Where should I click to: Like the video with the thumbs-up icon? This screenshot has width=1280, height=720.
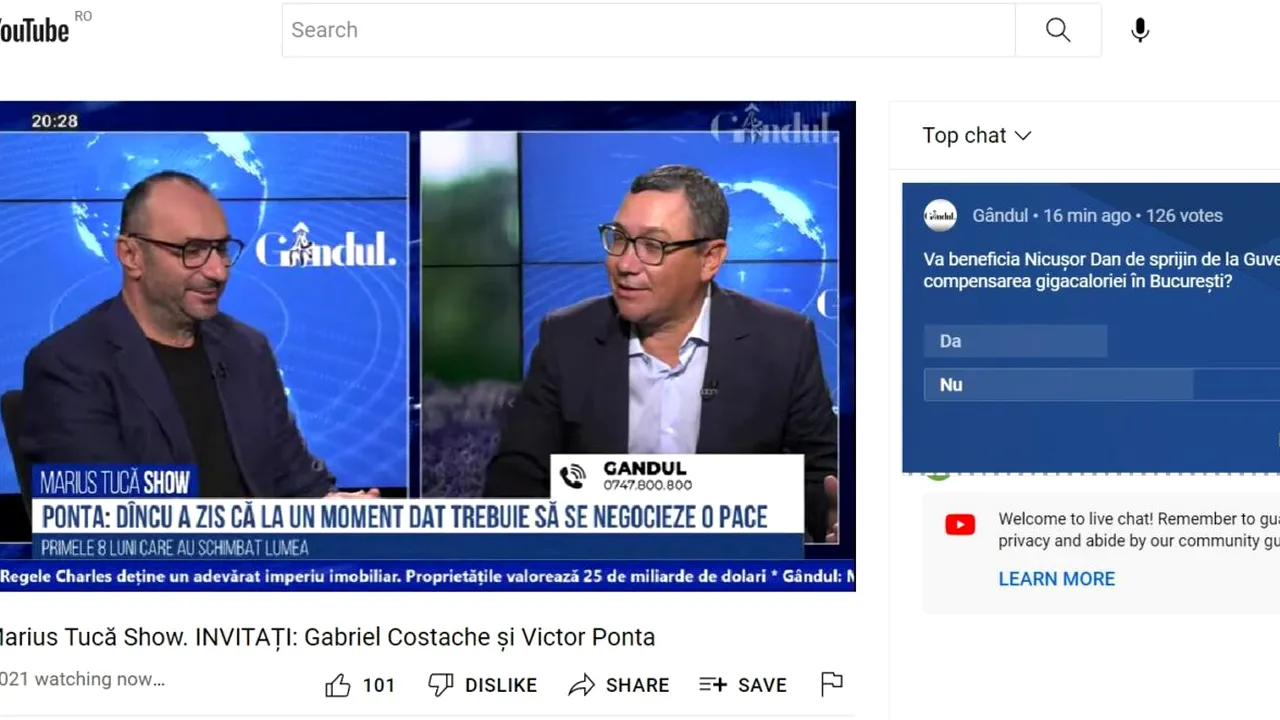[338, 684]
